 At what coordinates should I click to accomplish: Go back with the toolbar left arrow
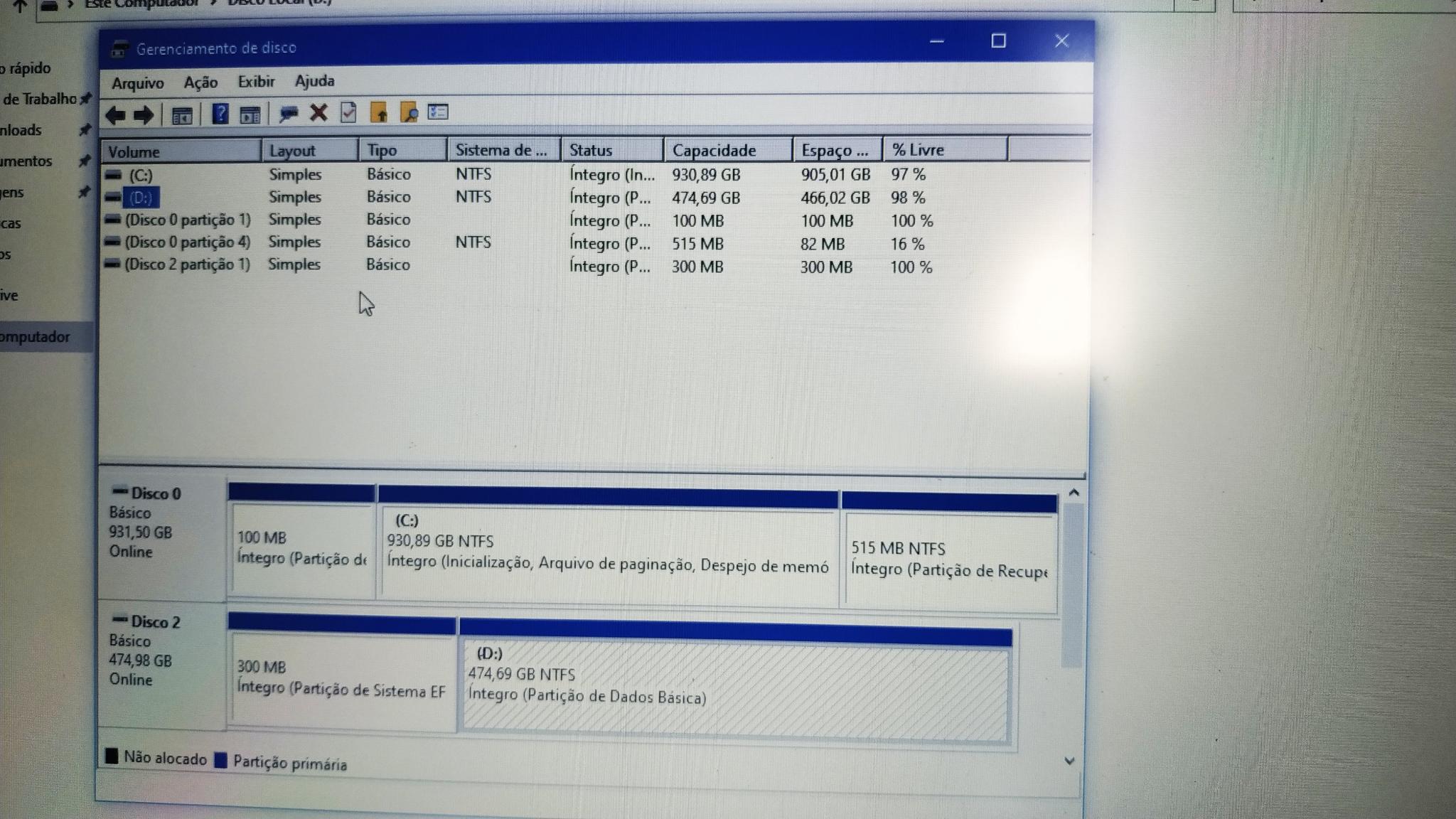click(115, 114)
